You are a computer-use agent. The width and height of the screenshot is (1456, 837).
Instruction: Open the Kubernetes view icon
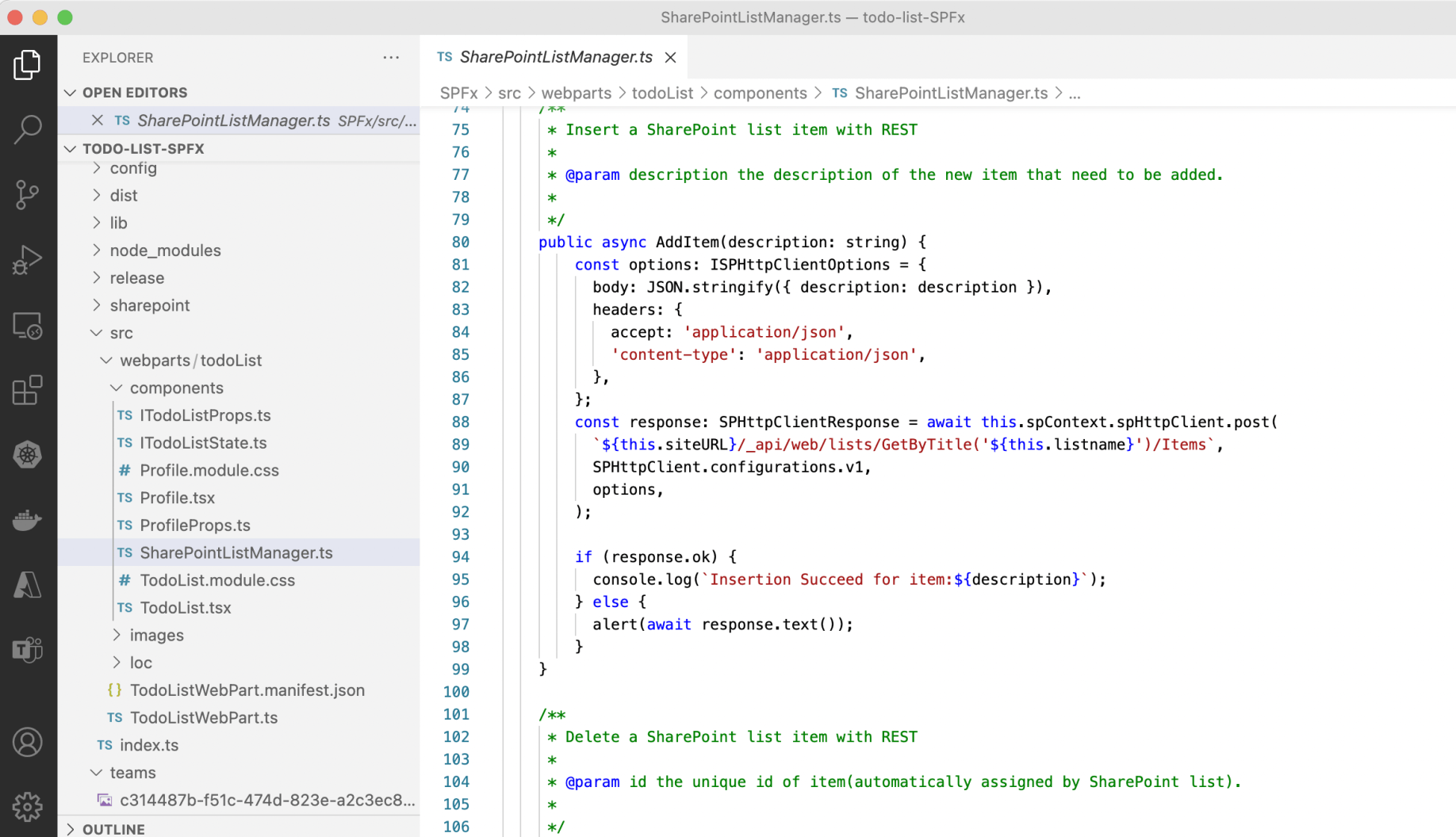[x=28, y=455]
